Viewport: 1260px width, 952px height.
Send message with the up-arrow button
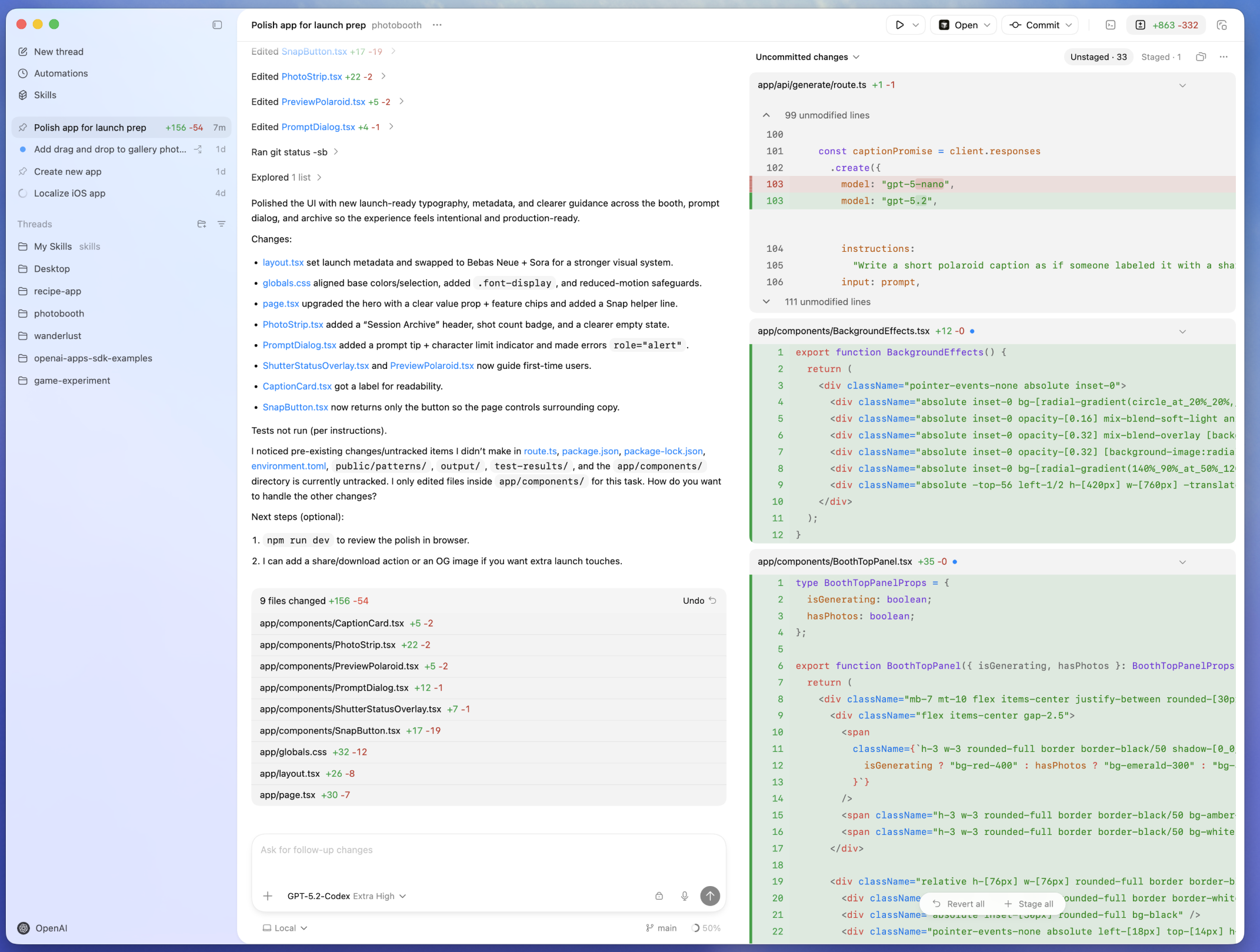pos(710,896)
